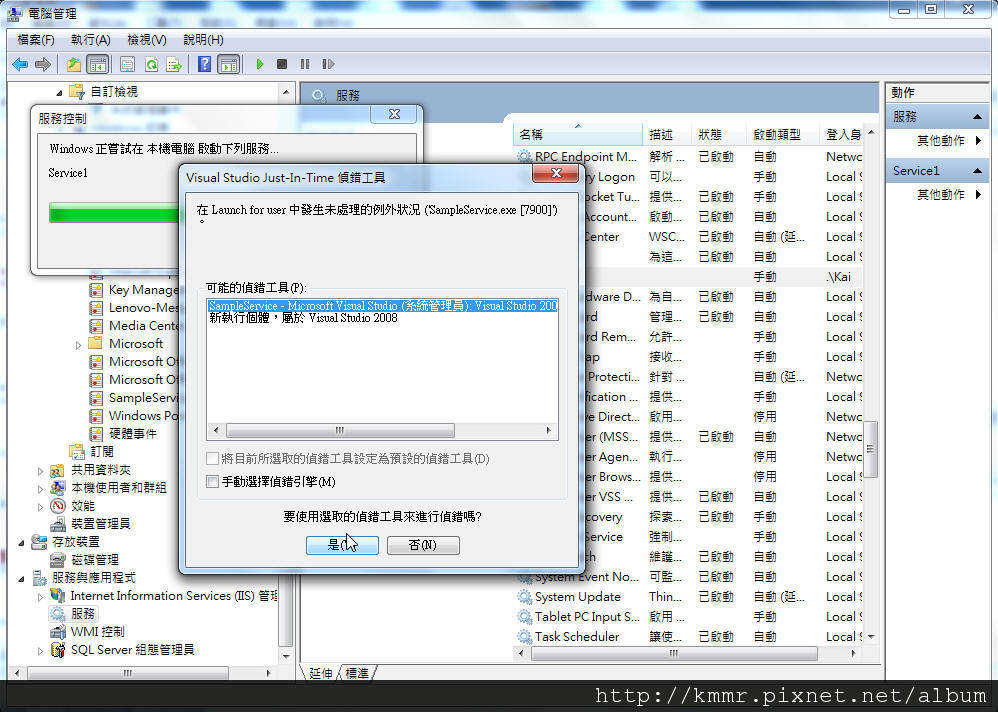998x712 pixels.
Task: Click the Export list toolbar icon
Action: click(174, 64)
